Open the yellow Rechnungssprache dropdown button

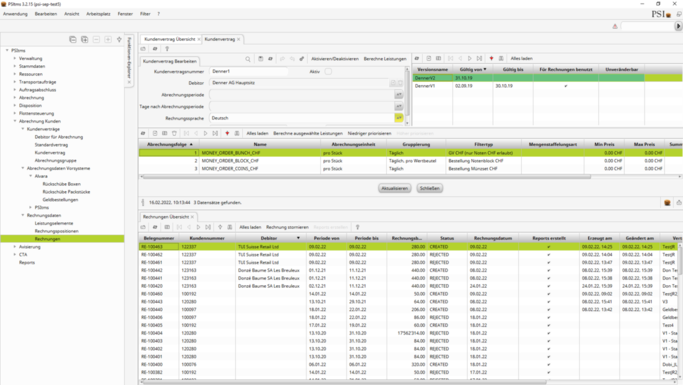tap(399, 118)
